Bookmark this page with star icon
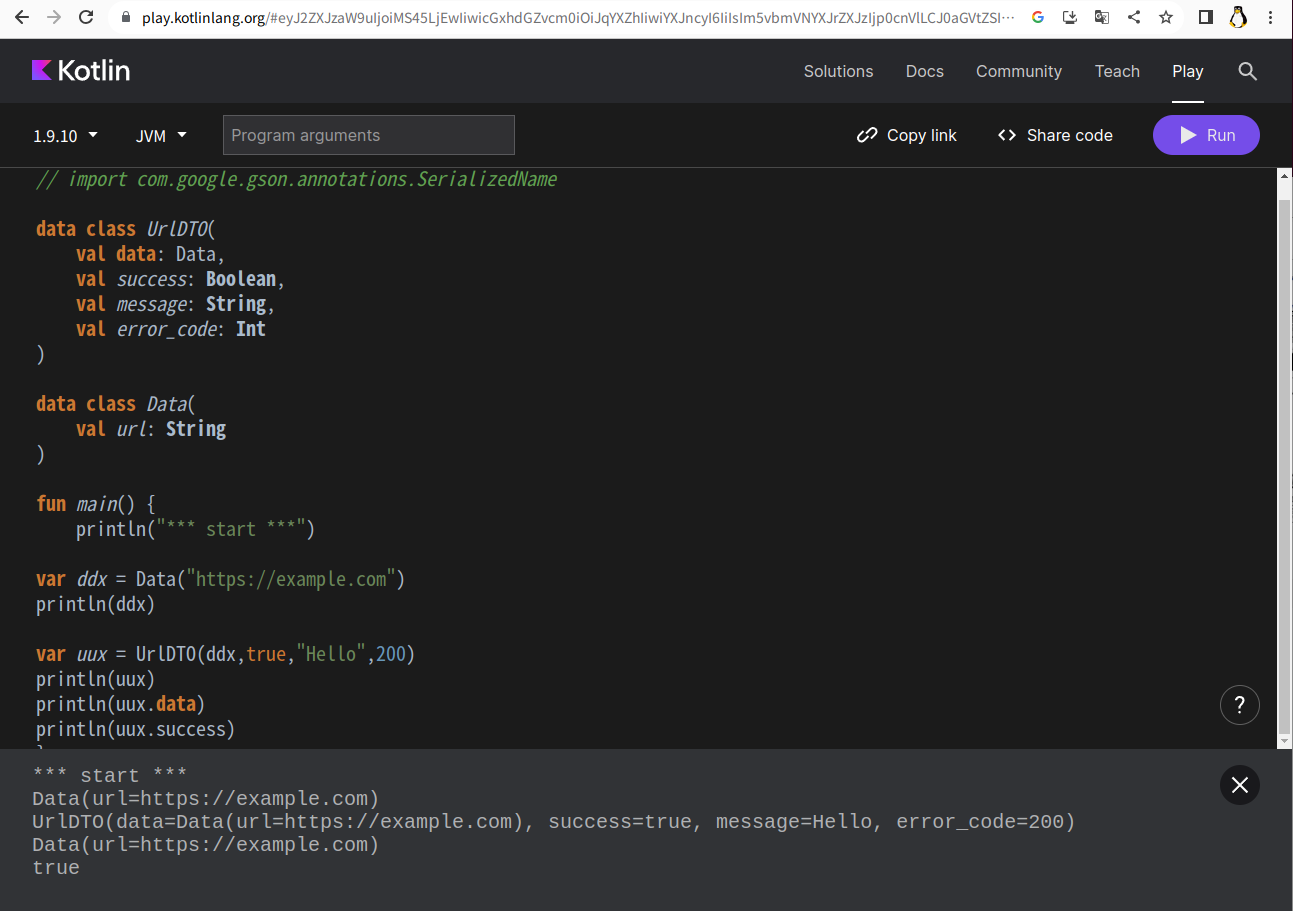The image size is (1293, 911). tap(1166, 17)
